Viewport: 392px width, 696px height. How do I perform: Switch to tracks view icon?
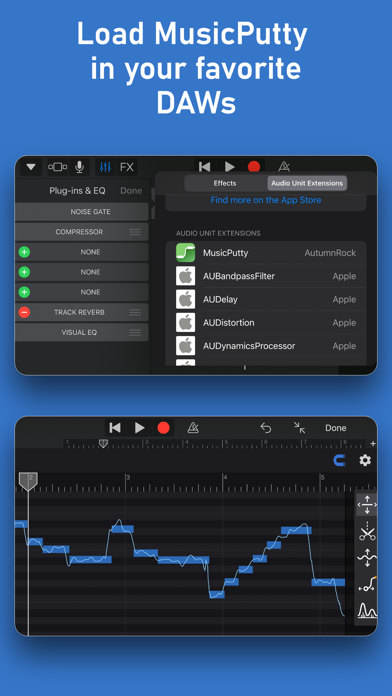click(x=58, y=167)
